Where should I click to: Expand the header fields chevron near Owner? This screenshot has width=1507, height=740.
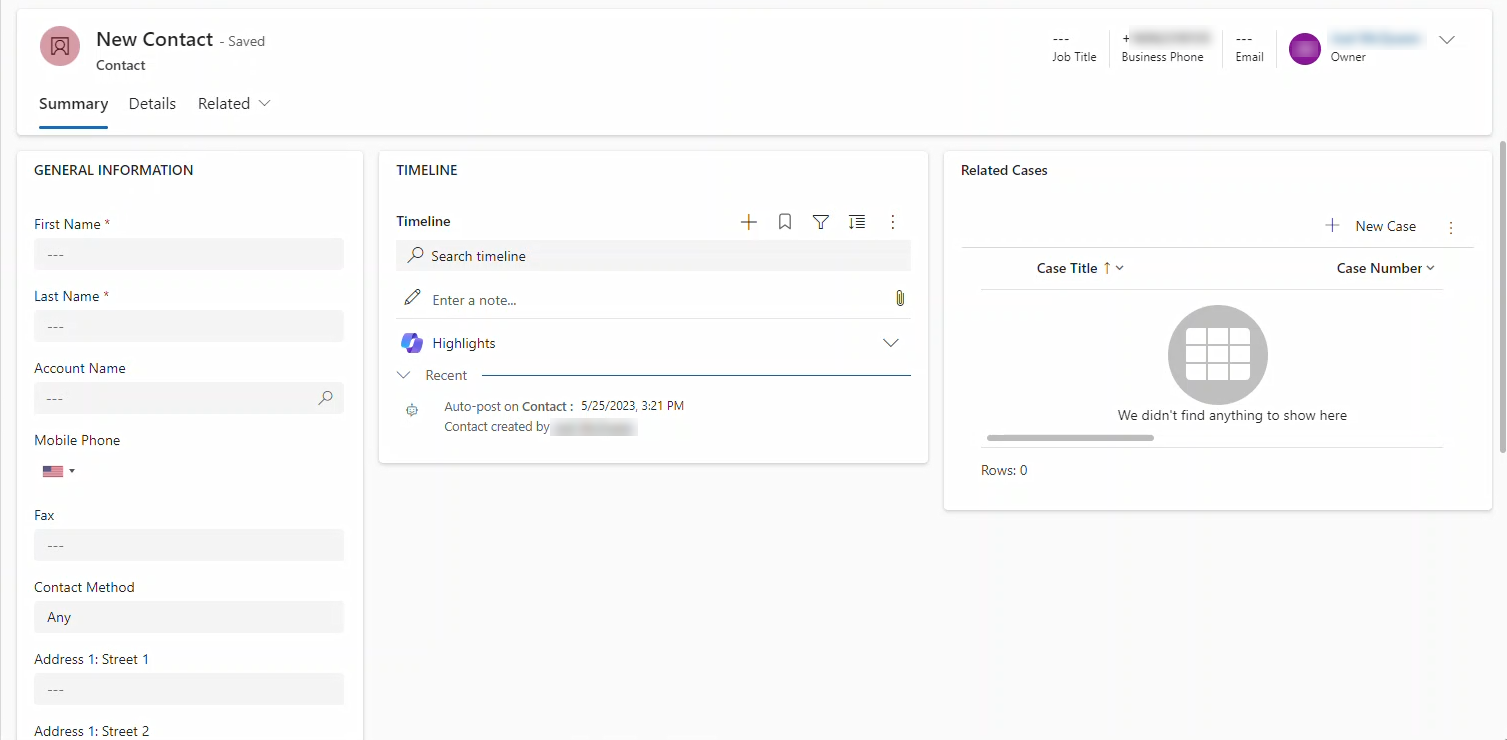click(x=1446, y=40)
